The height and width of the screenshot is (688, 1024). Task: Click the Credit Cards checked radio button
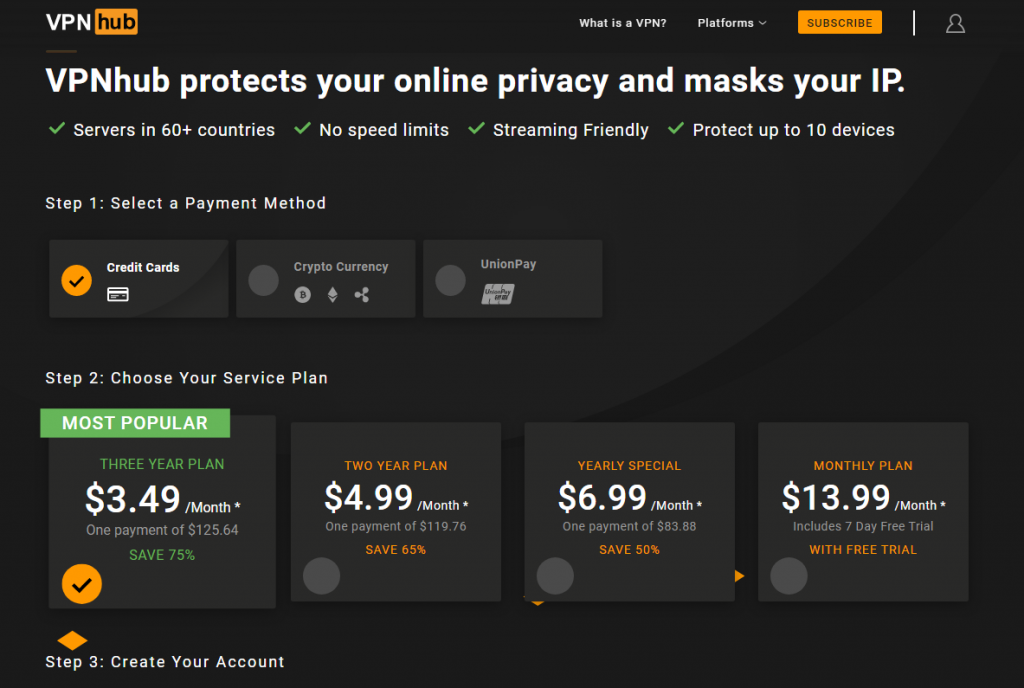76,281
